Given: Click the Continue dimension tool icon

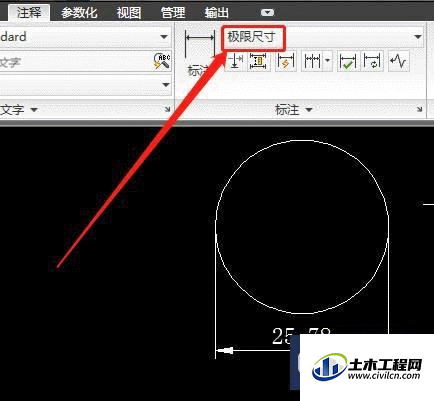Looking at the screenshot, I should pos(312,61).
